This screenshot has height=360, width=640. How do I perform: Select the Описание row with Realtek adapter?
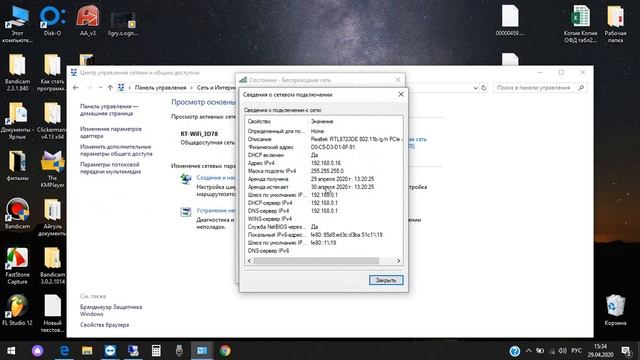tap(324, 139)
